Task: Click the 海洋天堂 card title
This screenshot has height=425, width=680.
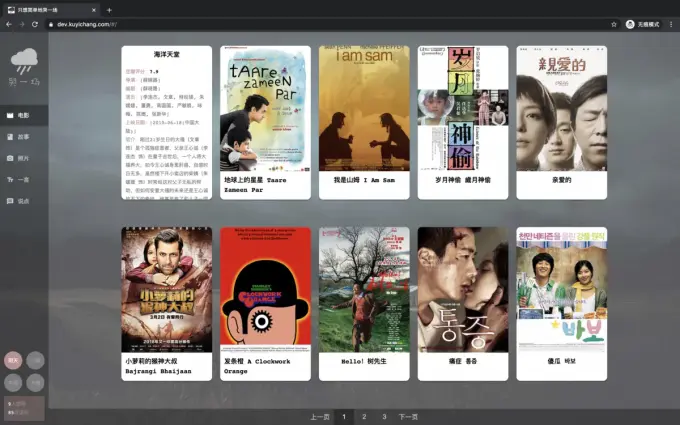Action: click(167, 54)
